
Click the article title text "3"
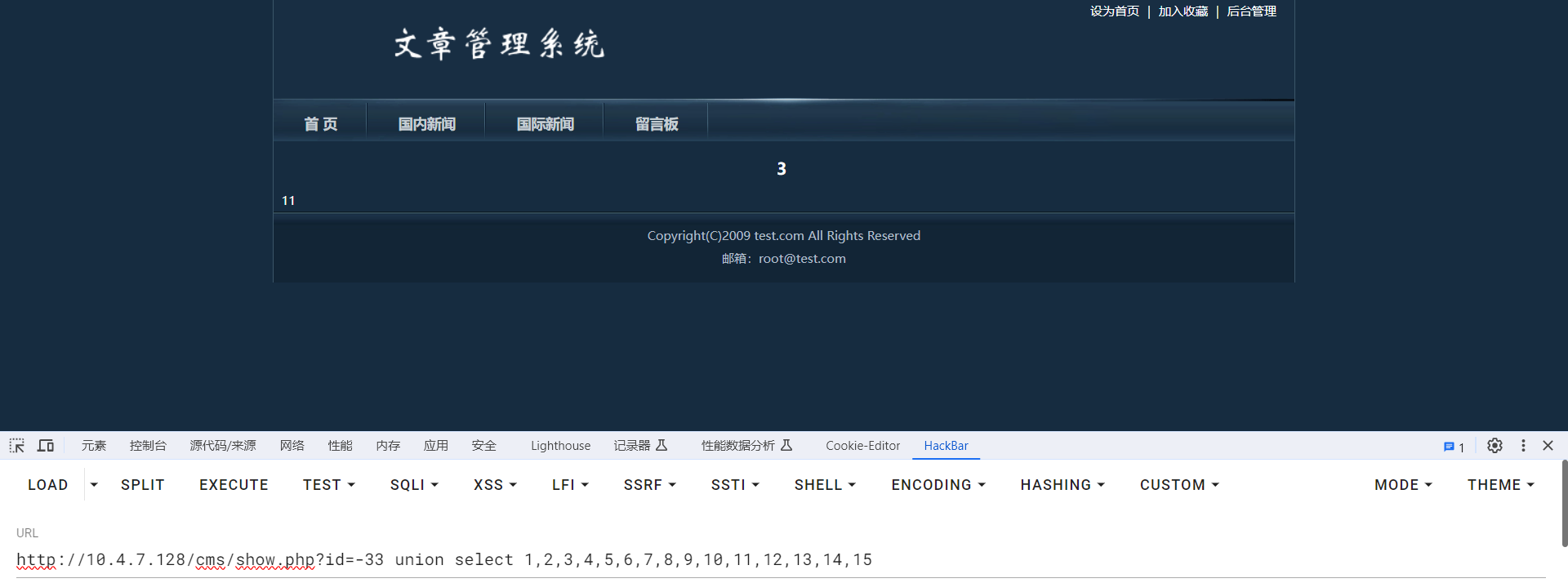782,169
